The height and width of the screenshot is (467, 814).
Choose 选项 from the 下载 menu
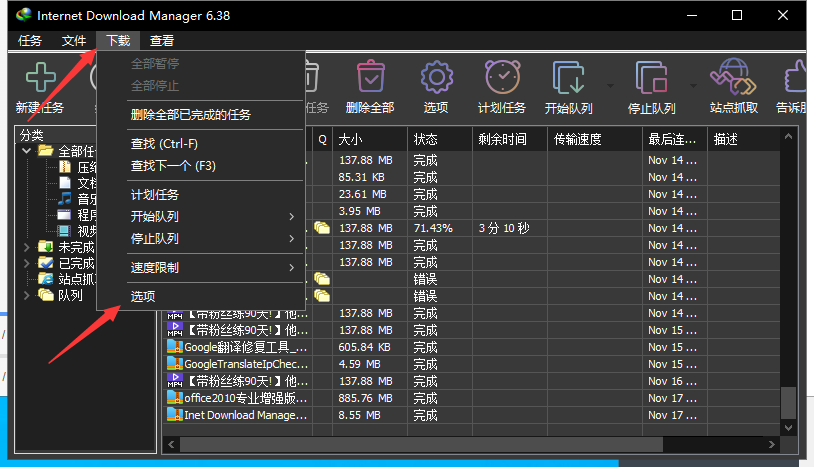pos(143,297)
